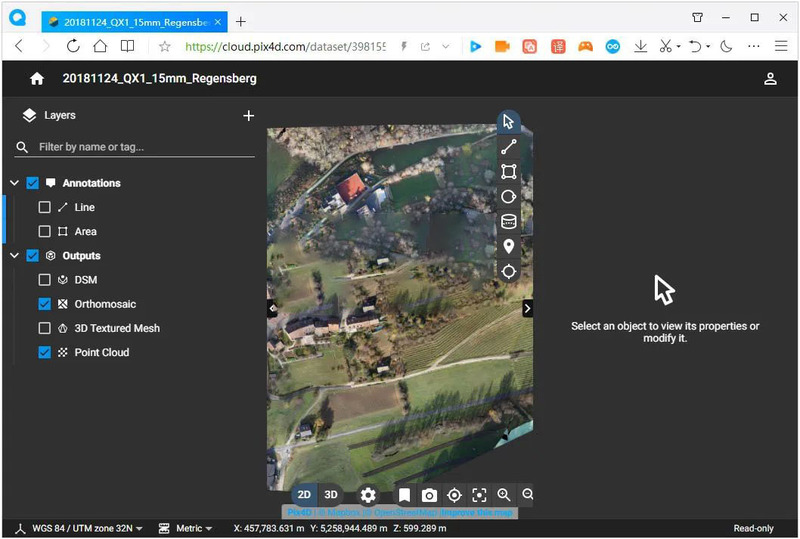This screenshot has height=539, width=800.
Task: Click the Read-only status text
Action: coord(753,528)
